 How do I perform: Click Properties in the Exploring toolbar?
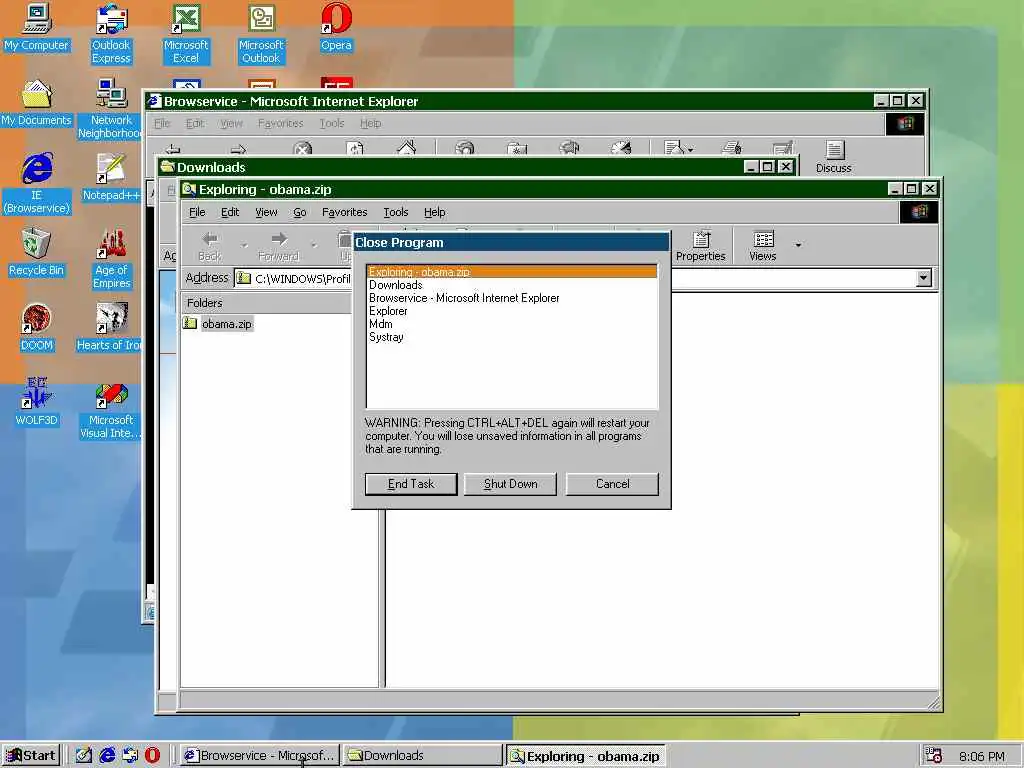tap(700, 246)
